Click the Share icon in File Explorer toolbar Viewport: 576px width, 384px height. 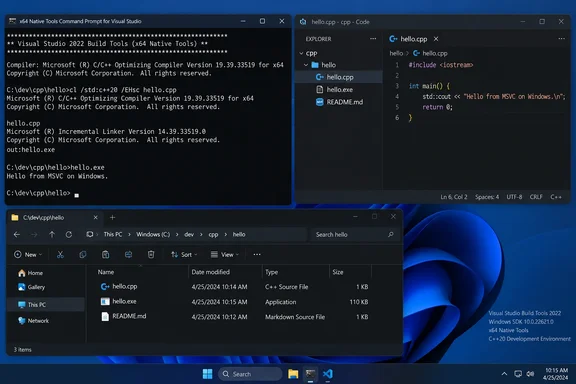pyautogui.click(x=128, y=254)
